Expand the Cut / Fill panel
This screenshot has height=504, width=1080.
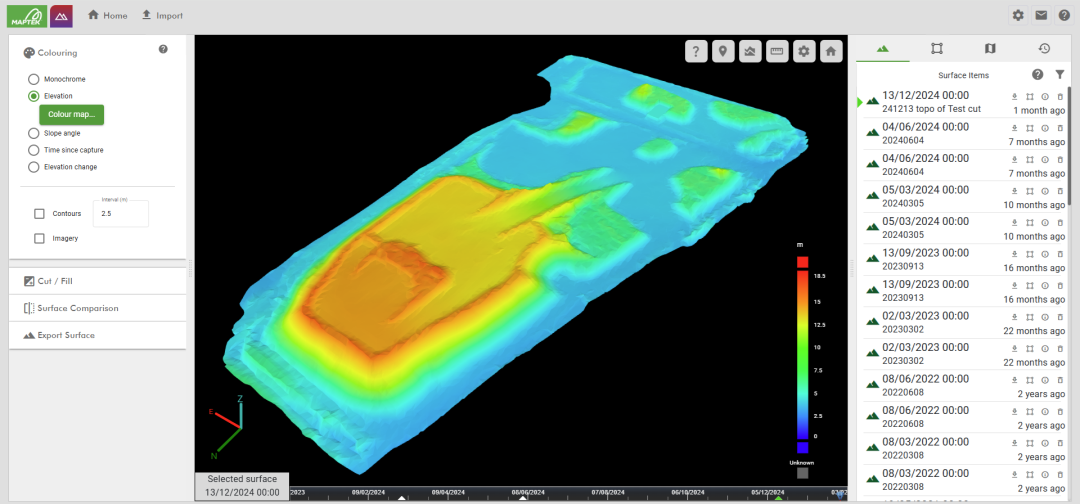(97, 281)
